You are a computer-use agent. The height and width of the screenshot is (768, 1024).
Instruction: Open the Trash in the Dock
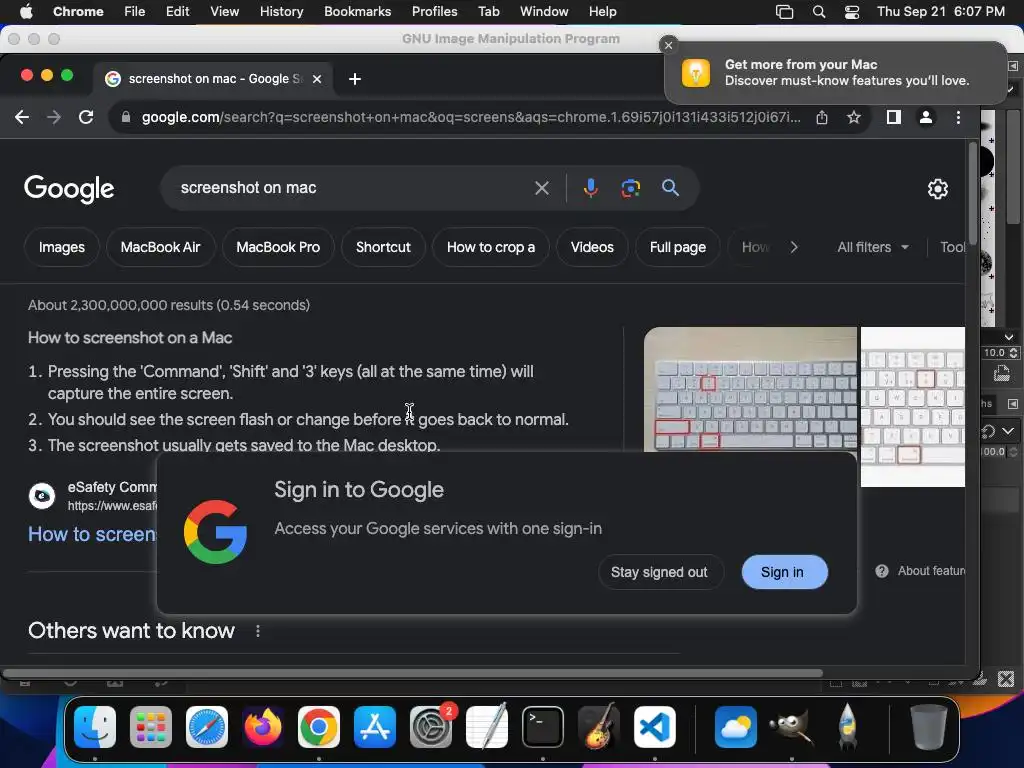click(x=929, y=727)
